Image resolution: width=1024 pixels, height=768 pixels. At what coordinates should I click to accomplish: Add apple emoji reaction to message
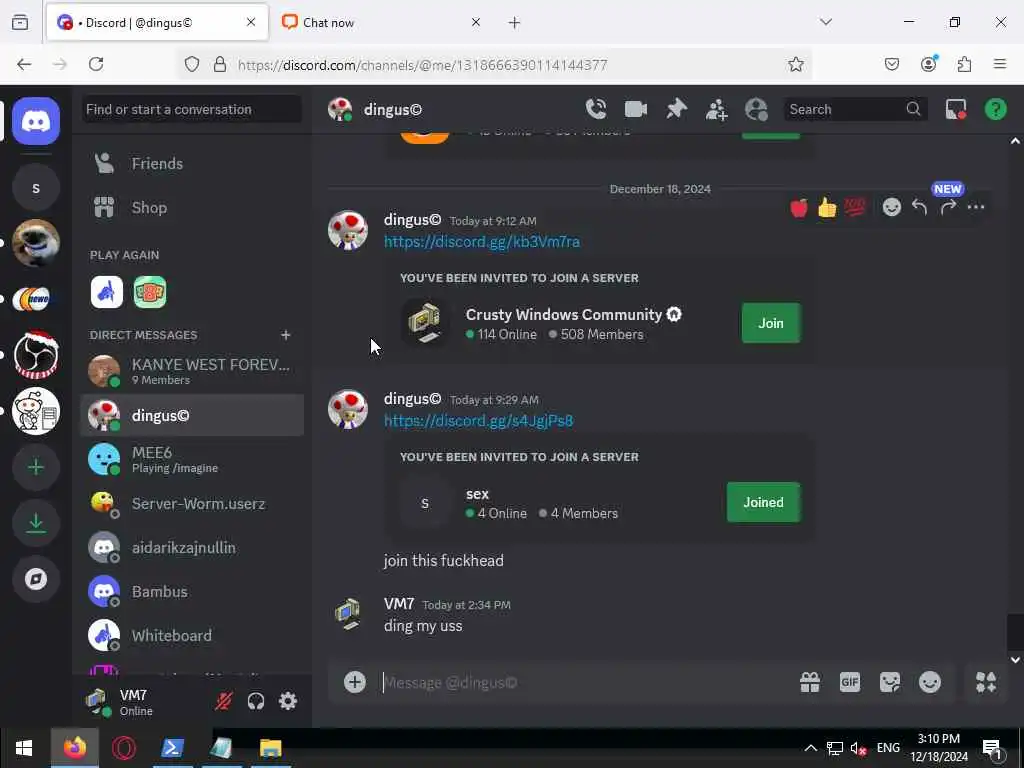coord(799,208)
